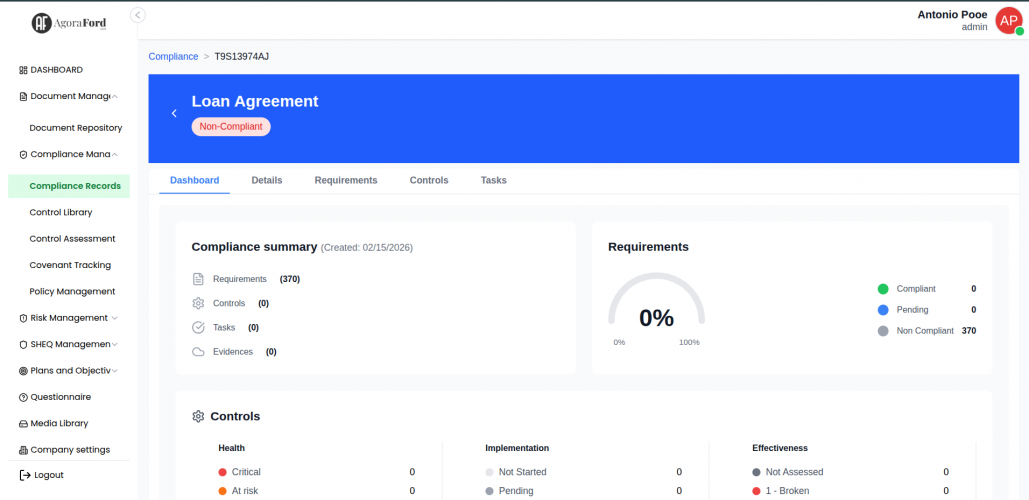Click the Compliance Management shield icon
Viewport: 1029px width, 500px height.
pos(23,155)
